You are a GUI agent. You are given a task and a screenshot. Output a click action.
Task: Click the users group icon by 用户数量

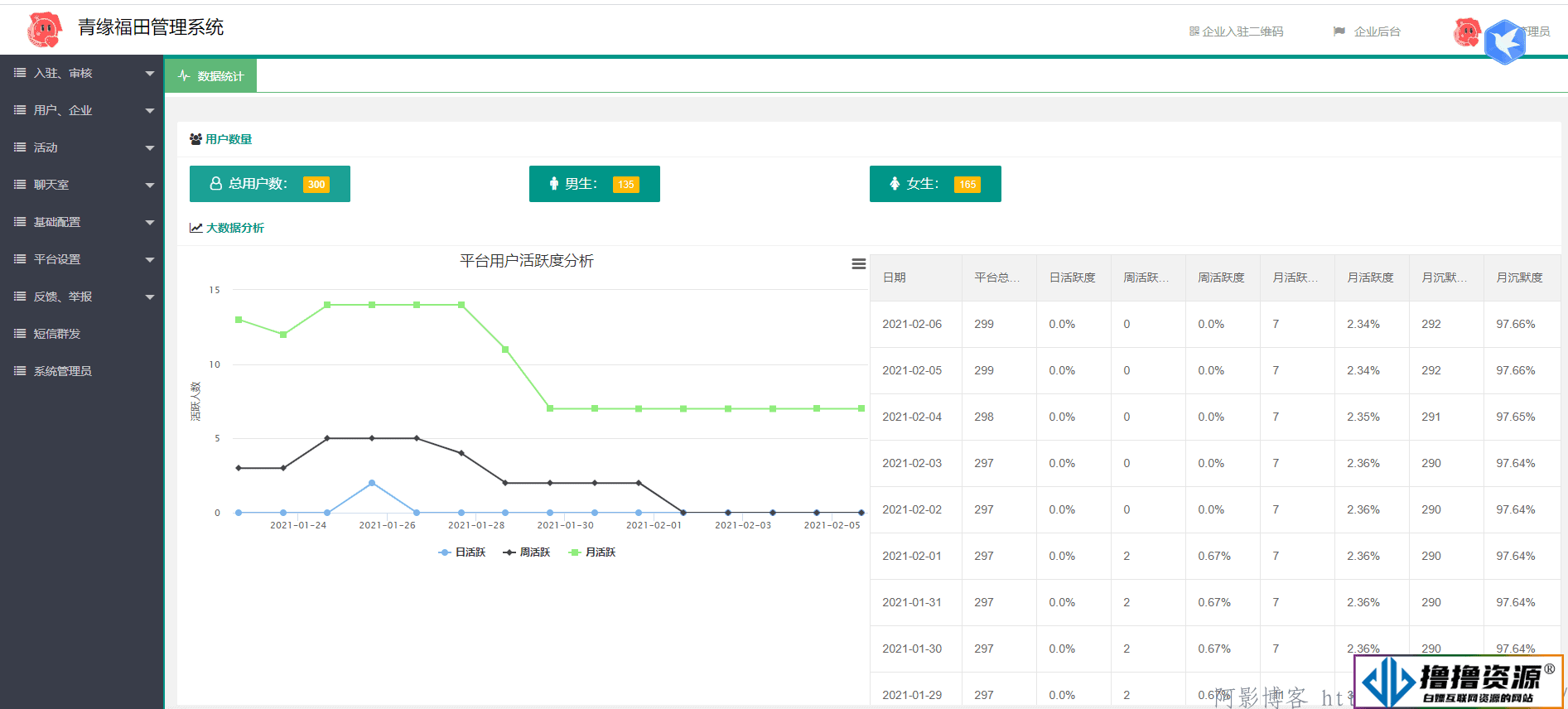coord(195,139)
